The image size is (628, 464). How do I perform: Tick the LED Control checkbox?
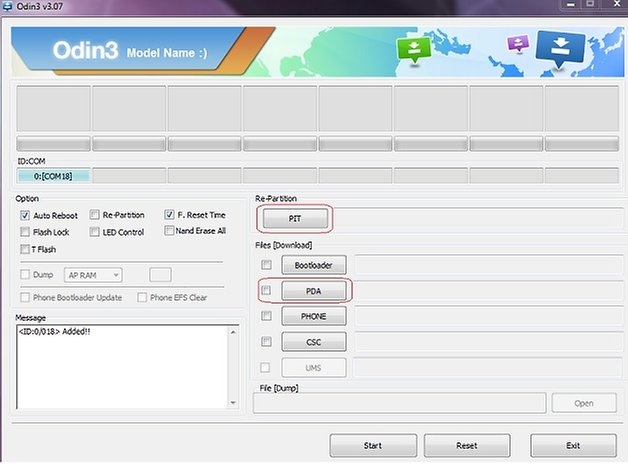[x=95, y=232]
